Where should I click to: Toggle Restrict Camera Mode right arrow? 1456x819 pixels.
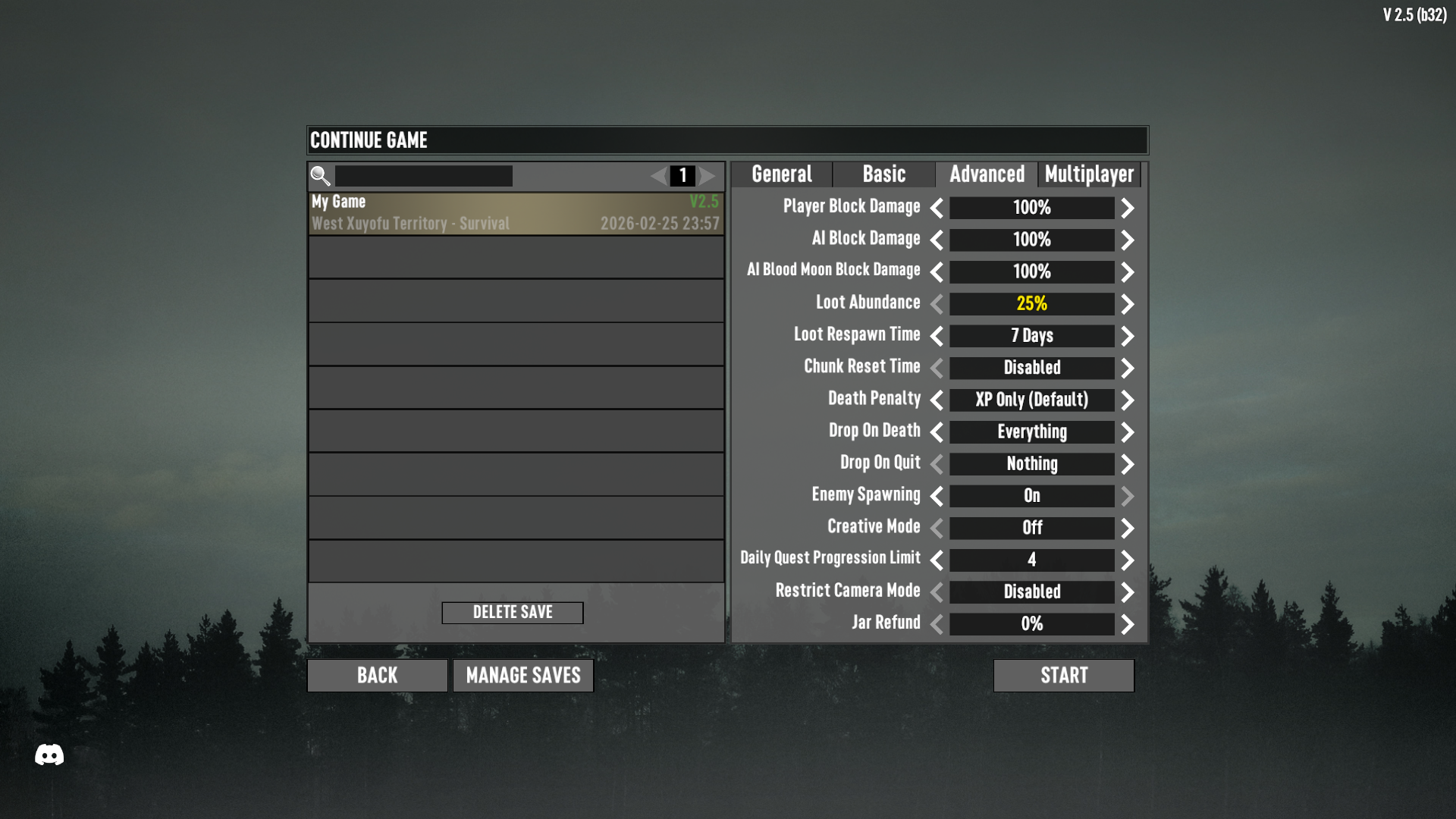[1128, 592]
